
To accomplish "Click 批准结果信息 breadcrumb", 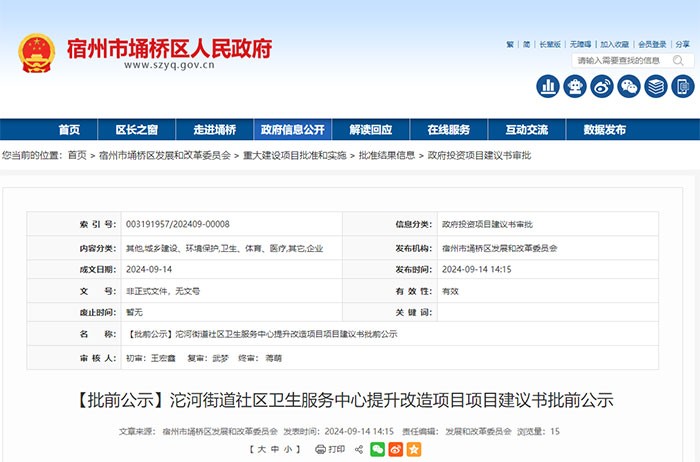I will pos(387,155).
